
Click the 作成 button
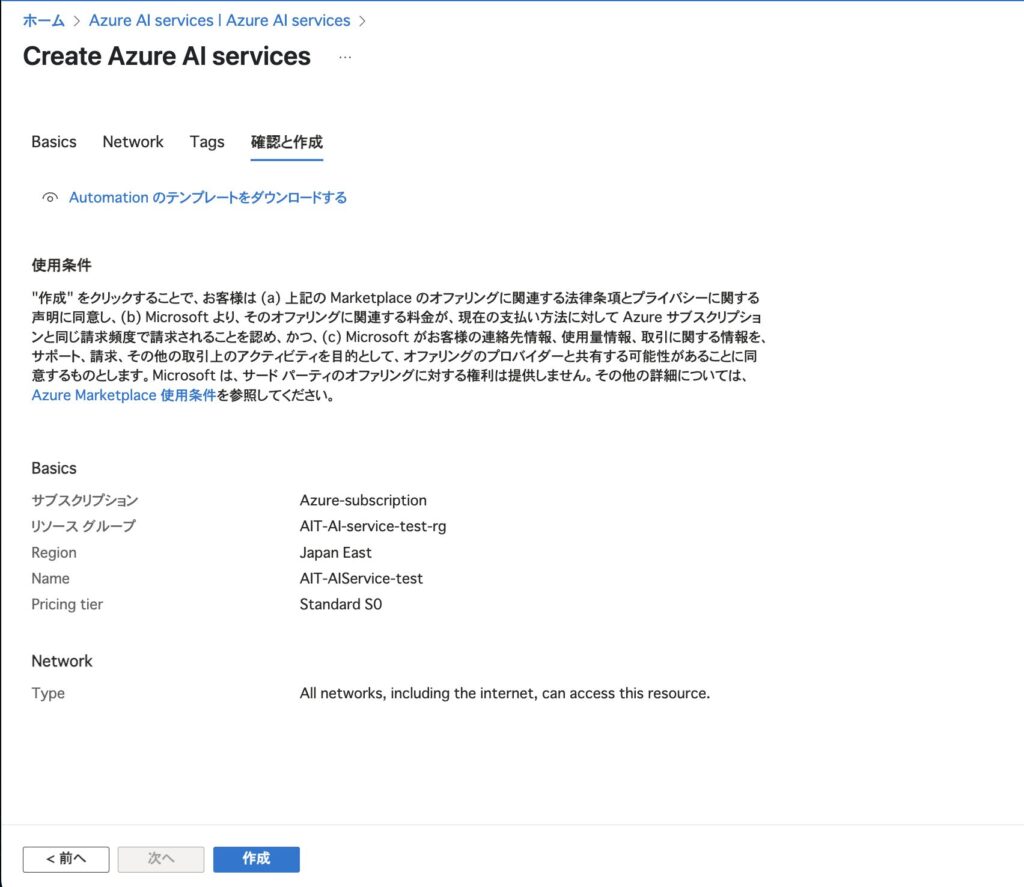(x=256, y=859)
